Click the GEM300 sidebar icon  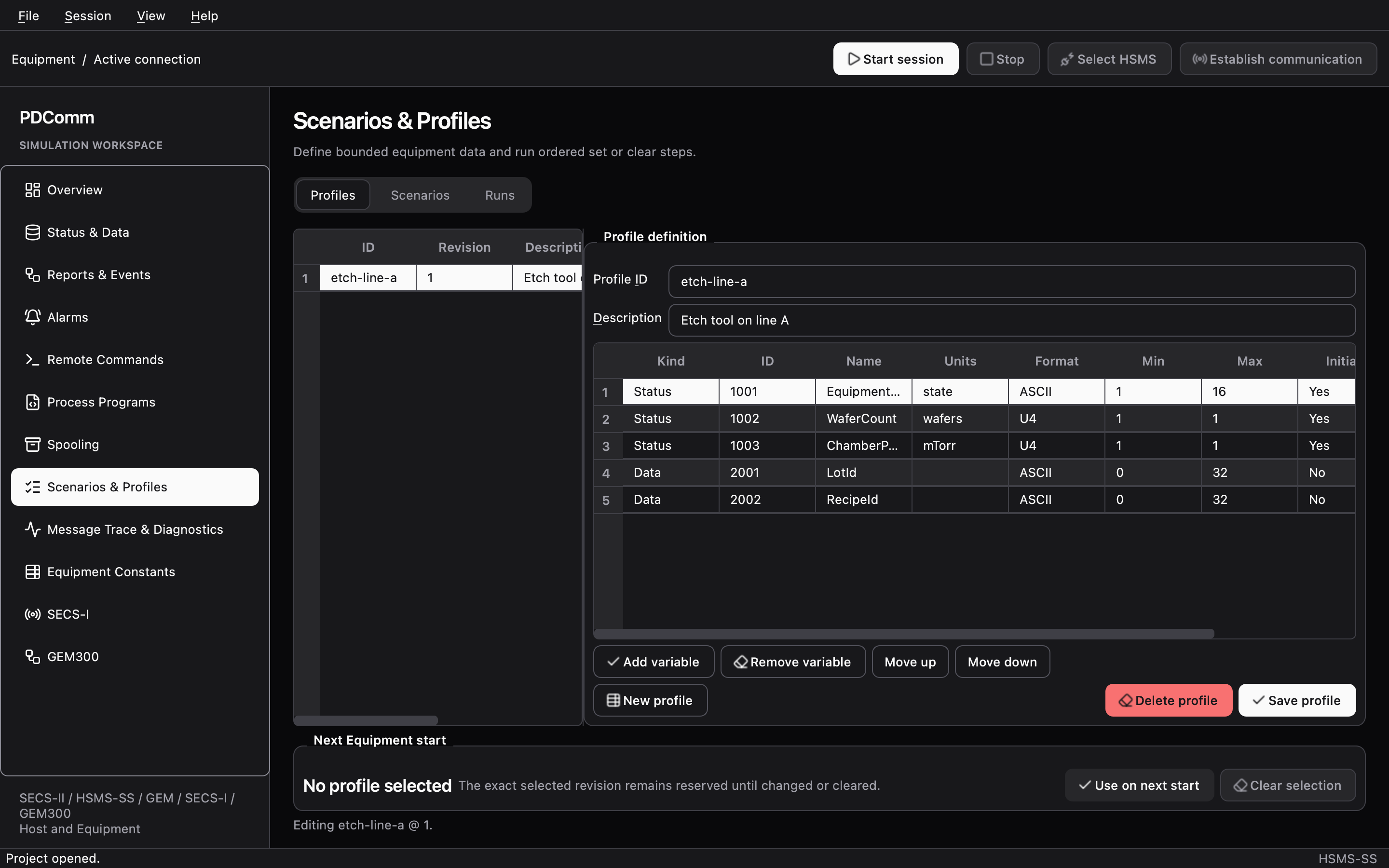pos(32,657)
